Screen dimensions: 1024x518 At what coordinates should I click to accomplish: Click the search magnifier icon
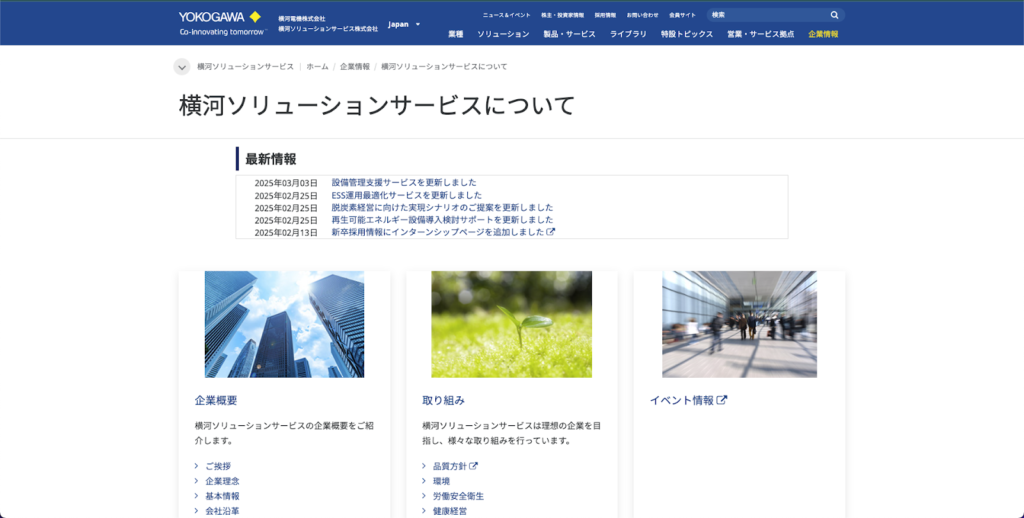834,15
